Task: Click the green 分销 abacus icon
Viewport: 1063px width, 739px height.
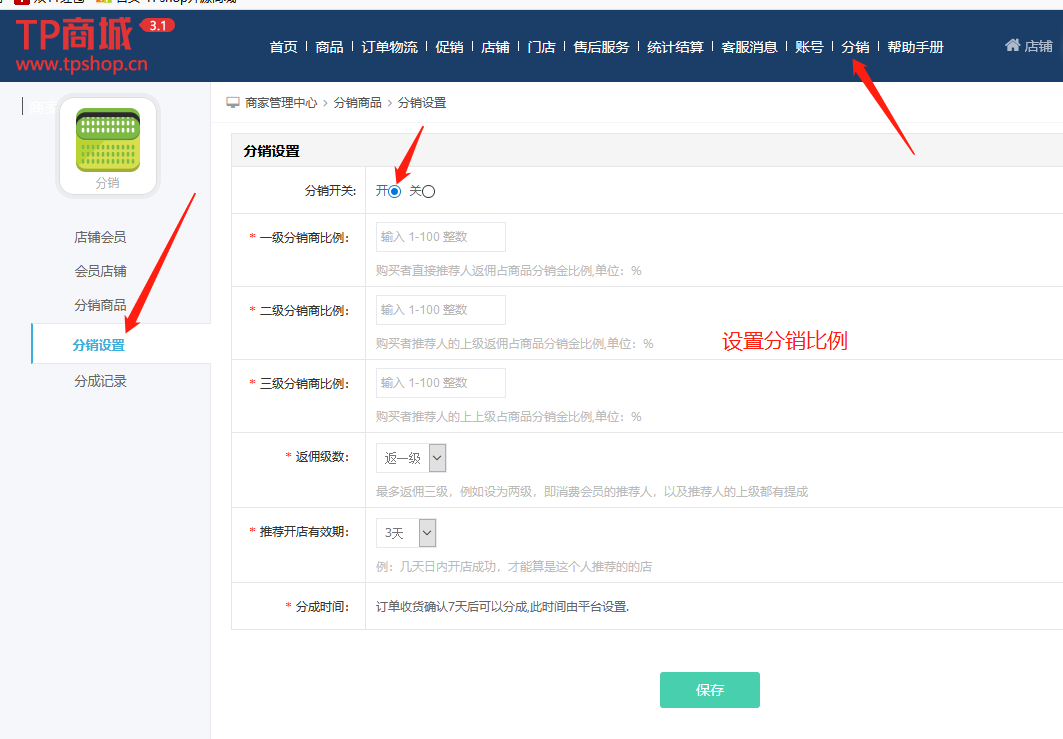Action: point(108,140)
